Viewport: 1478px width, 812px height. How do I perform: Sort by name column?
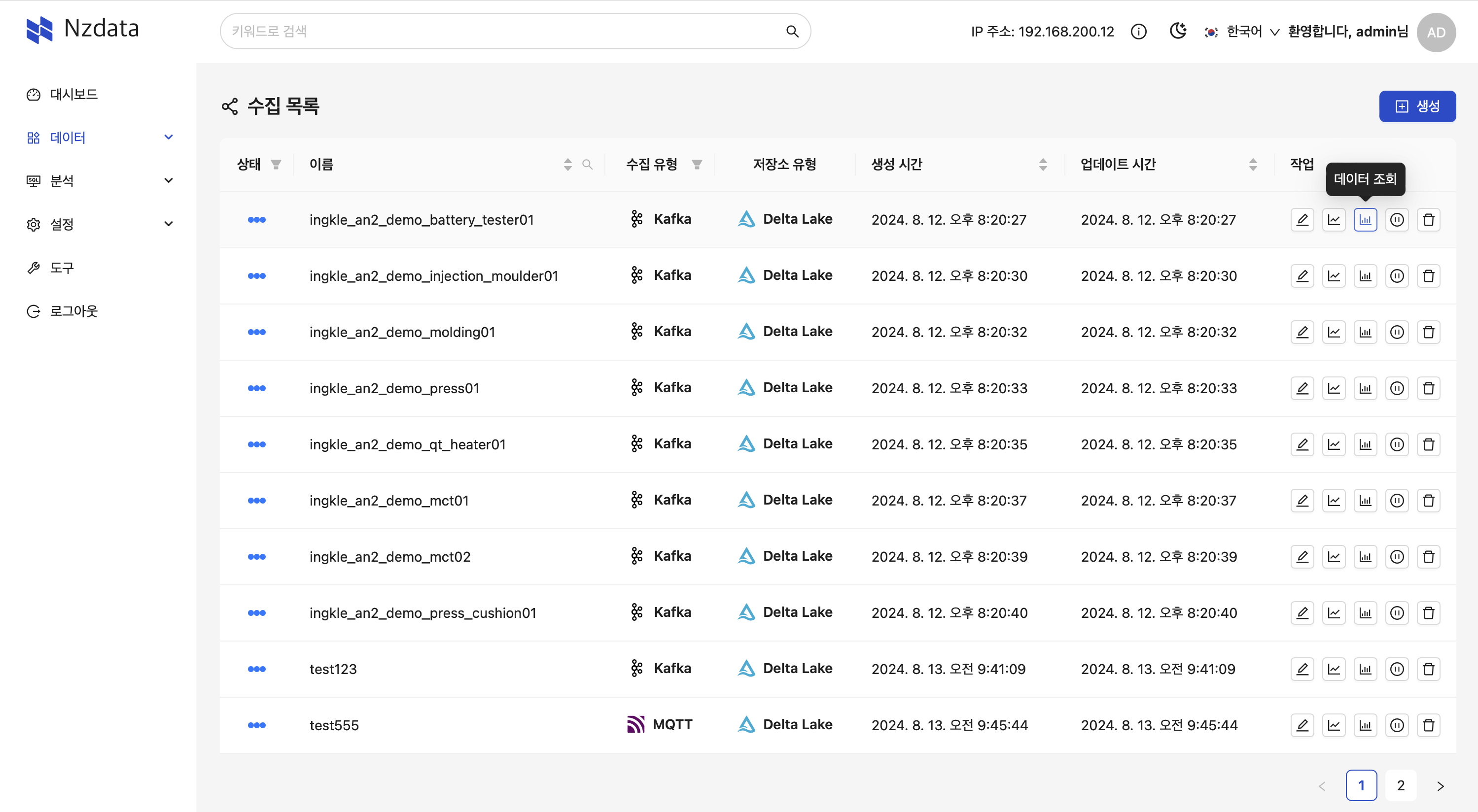567,165
